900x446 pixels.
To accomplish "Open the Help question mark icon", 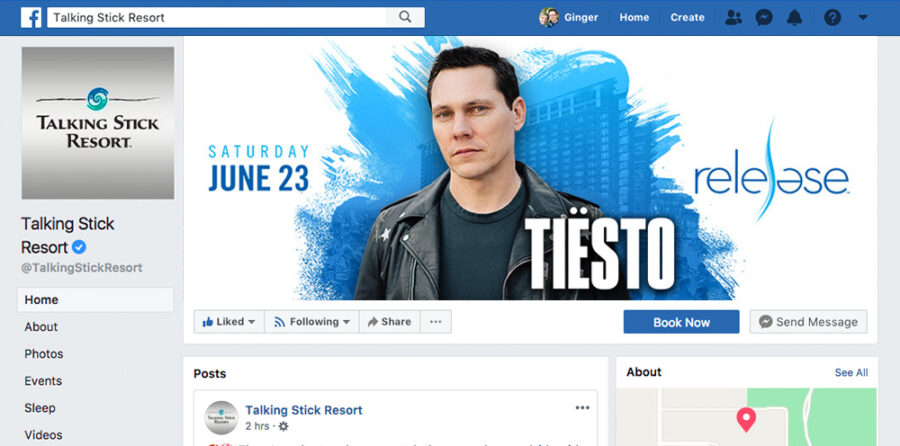I will [832, 17].
